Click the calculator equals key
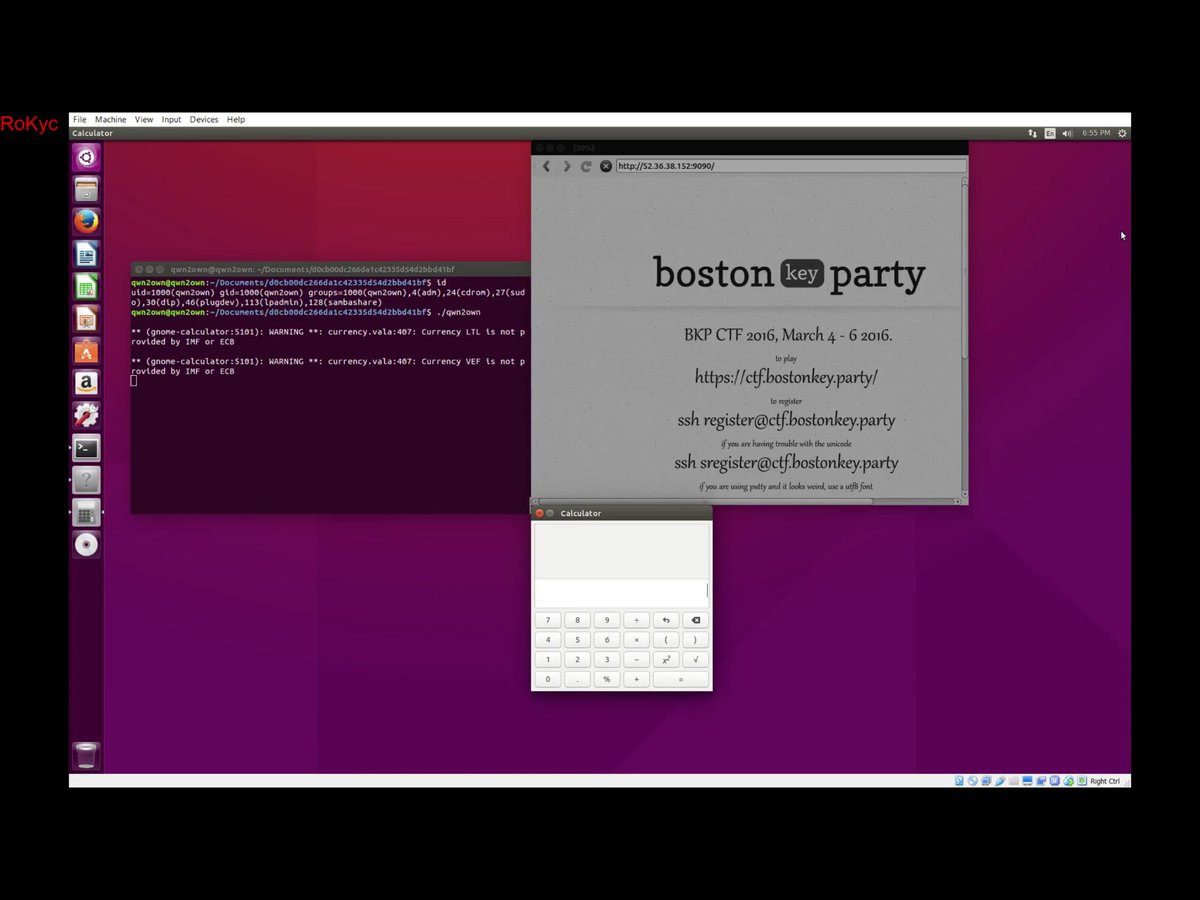Viewport: 1200px width, 900px height. coord(681,679)
